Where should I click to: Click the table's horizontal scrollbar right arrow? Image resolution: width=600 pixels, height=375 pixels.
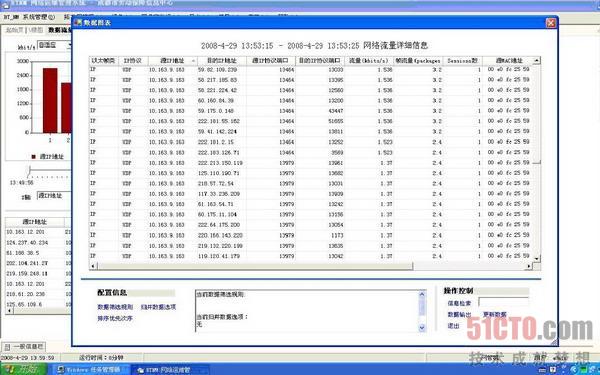click(x=529, y=266)
